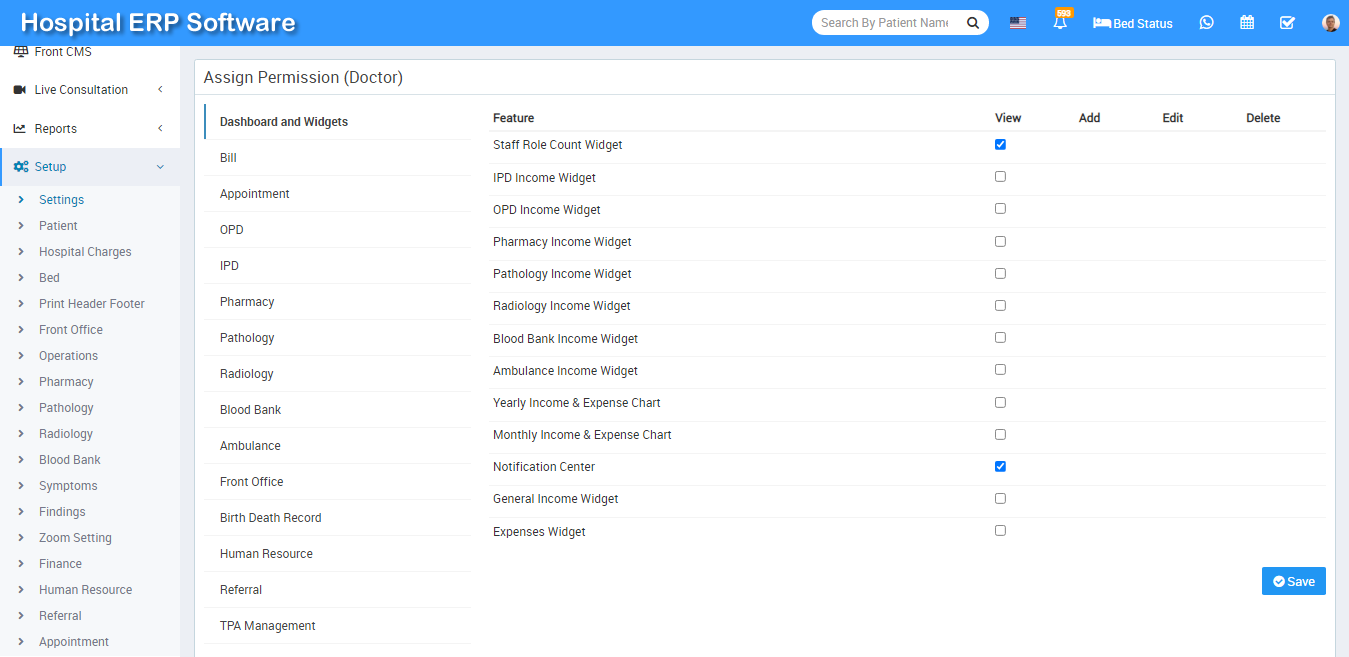Switch to the Pharmacy permission tab

point(247,302)
